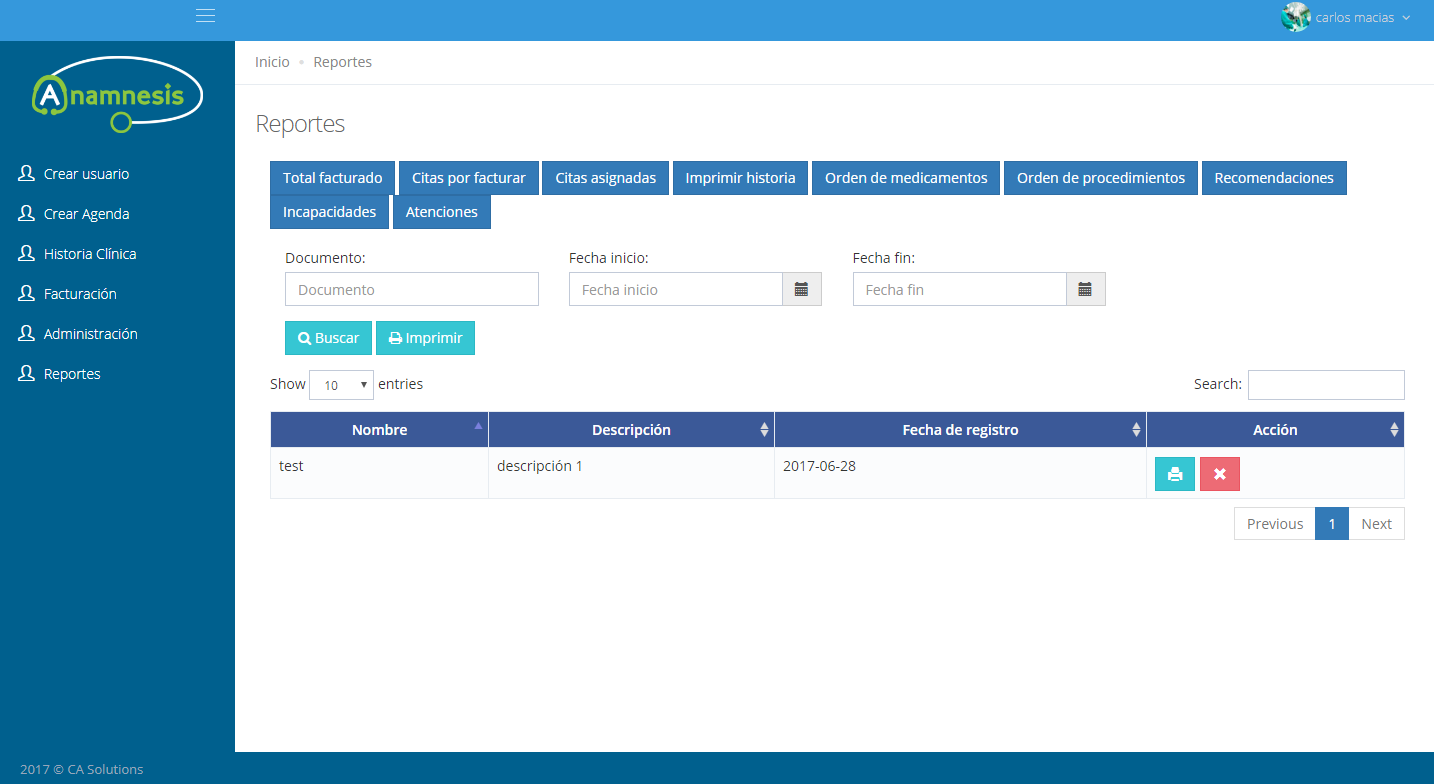Open the Fecha fin calendar picker icon

tap(1085, 290)
